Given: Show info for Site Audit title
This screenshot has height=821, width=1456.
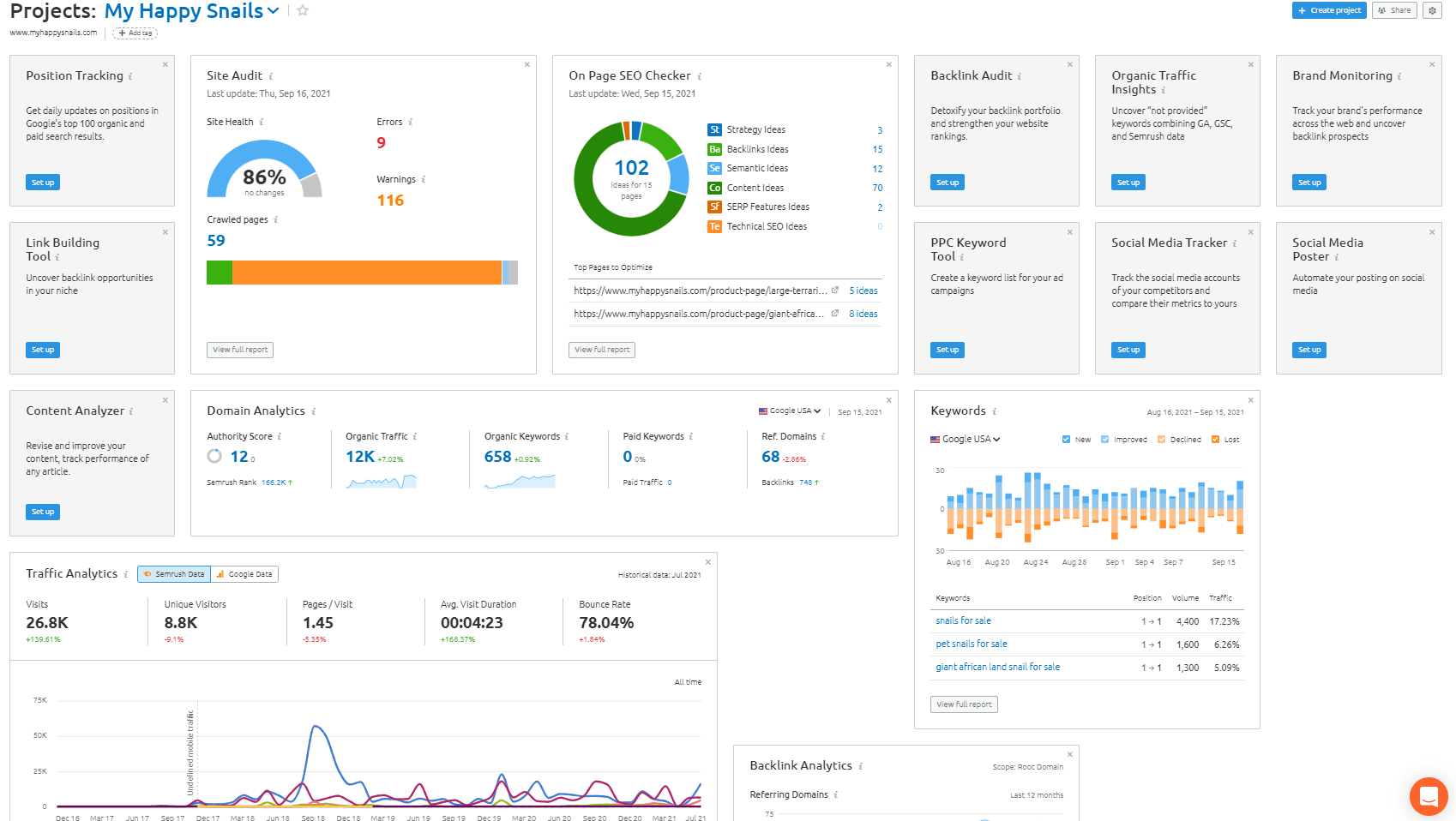Looking at the screenshot, I should click(x=271, y=76).
